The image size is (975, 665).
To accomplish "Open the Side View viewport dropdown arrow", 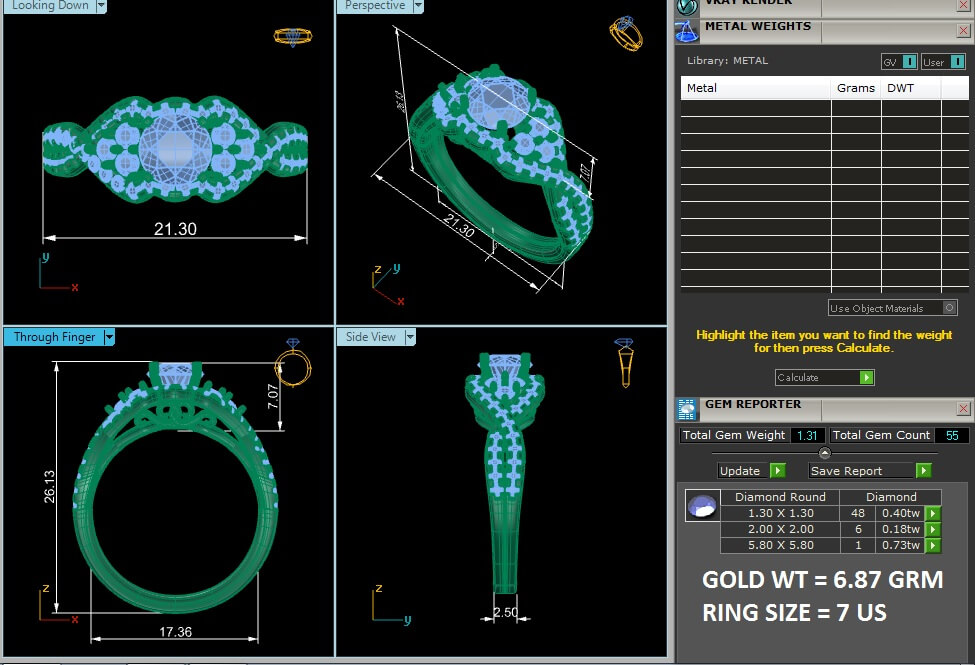I will 410,337.
